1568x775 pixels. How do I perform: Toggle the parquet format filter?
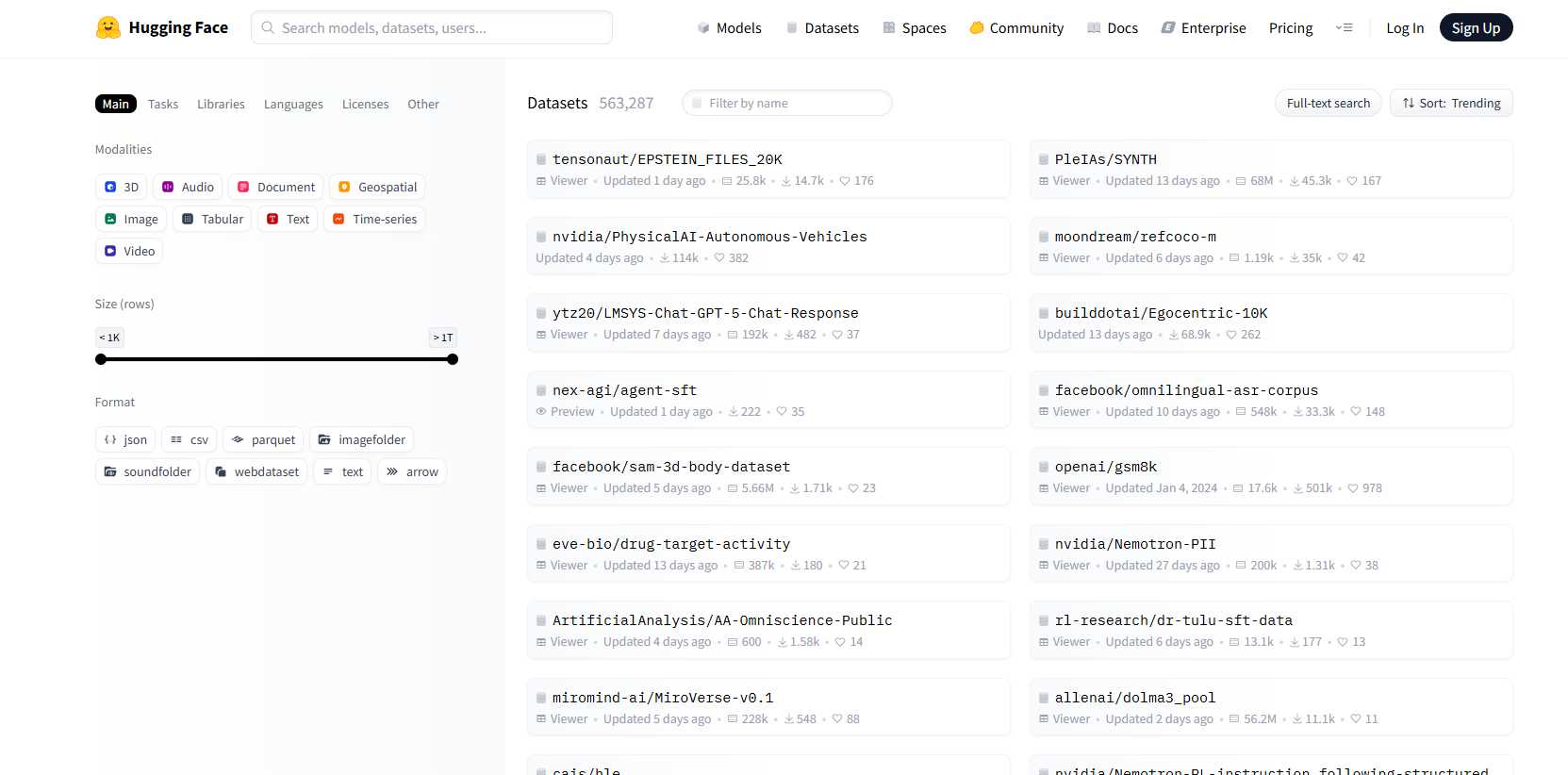coord(263,439)
